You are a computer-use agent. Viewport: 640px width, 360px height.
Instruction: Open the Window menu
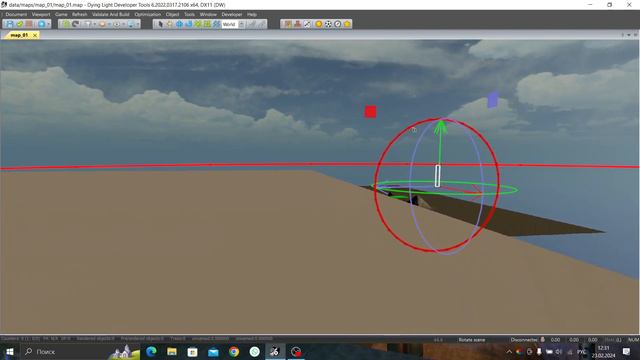208,14
